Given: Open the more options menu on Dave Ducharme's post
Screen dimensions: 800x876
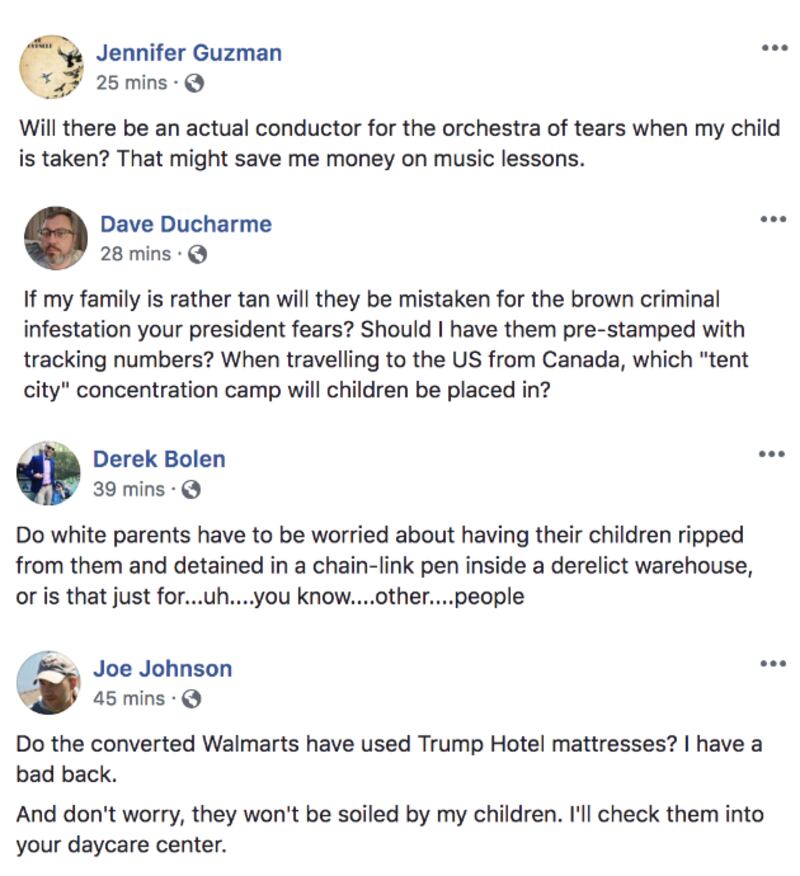Looking at the screenshot, I should pos(774,219).
